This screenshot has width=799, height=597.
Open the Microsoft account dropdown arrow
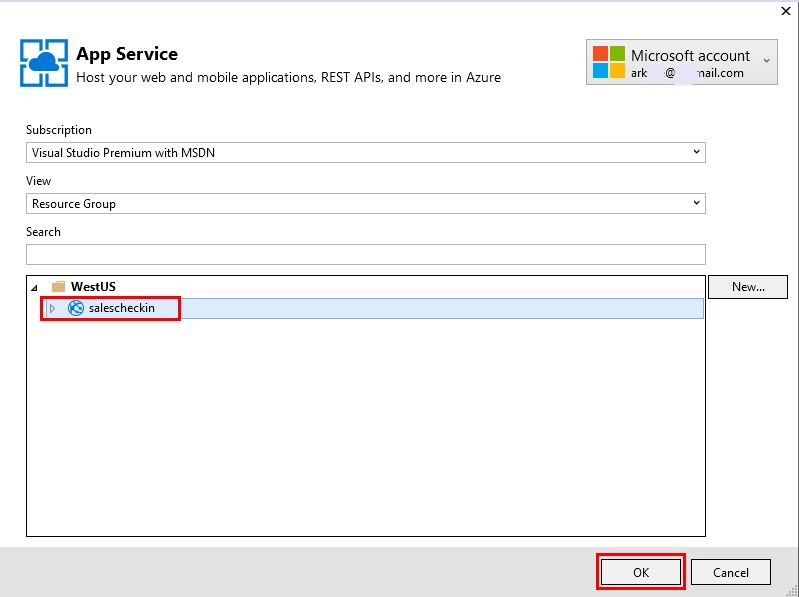pyautogui.click(x=766, y=61)
